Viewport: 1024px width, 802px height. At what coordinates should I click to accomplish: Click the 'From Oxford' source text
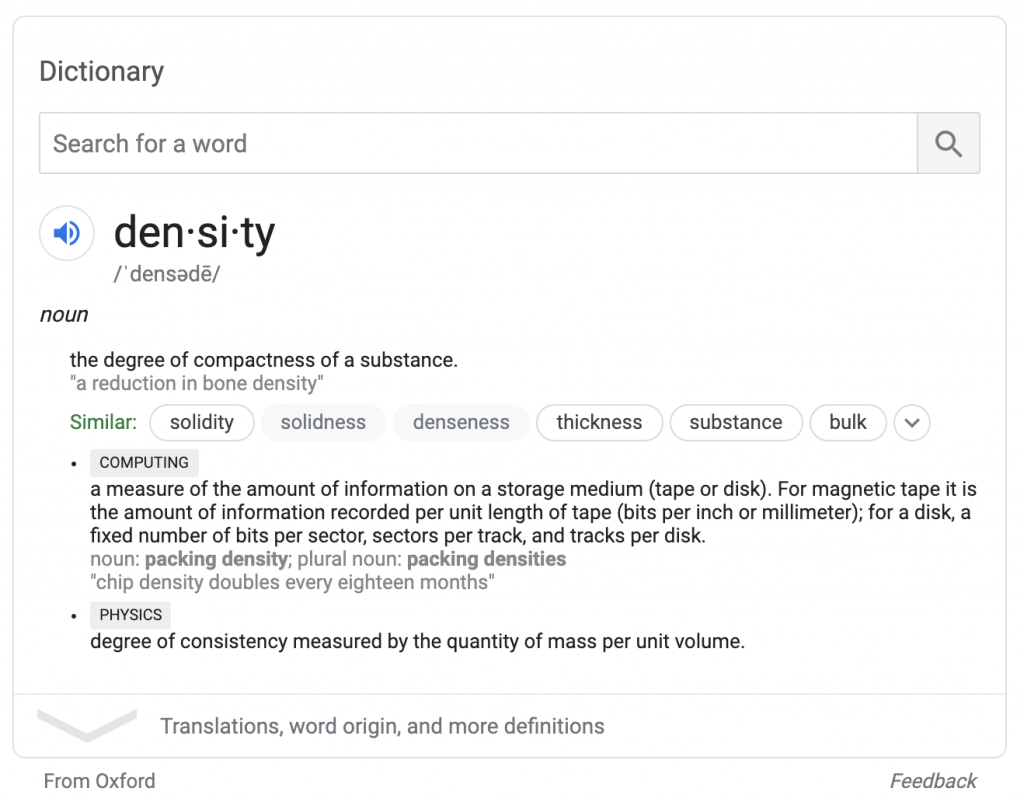(100, 781)
